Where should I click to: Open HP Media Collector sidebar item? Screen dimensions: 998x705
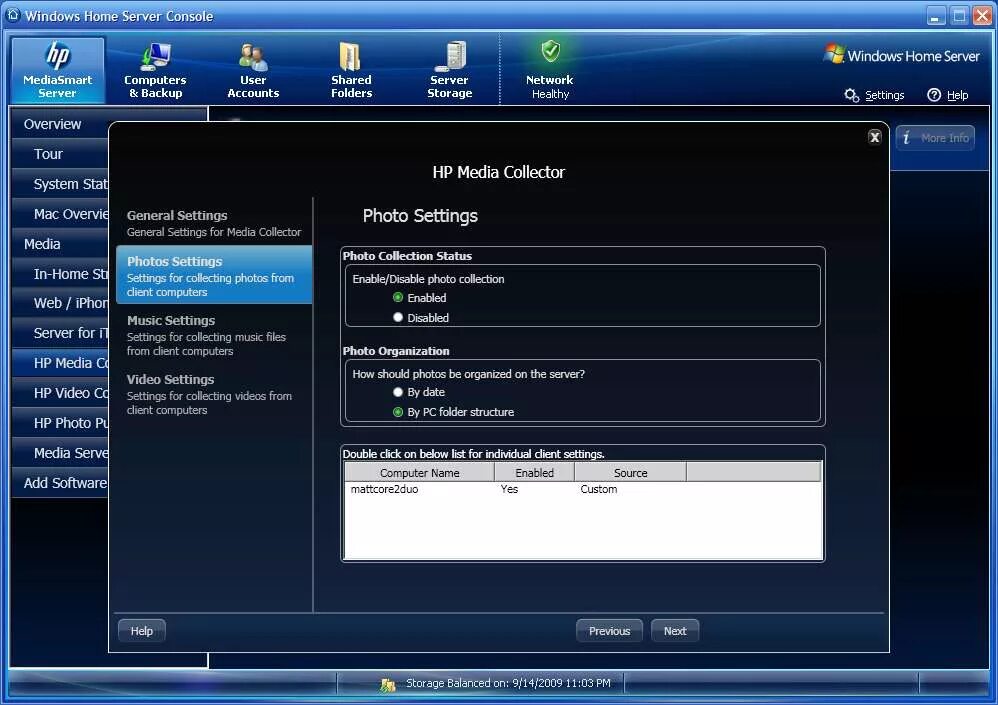pyautogui.click(x=60, y=363)
